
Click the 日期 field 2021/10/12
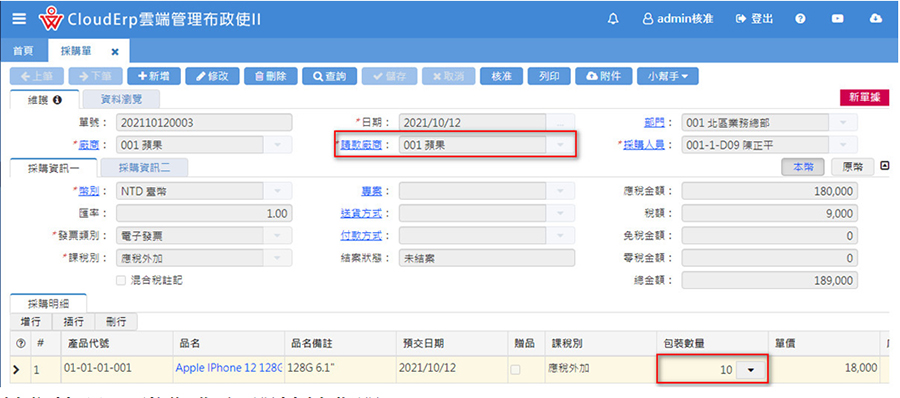click(x=472, y=122)
